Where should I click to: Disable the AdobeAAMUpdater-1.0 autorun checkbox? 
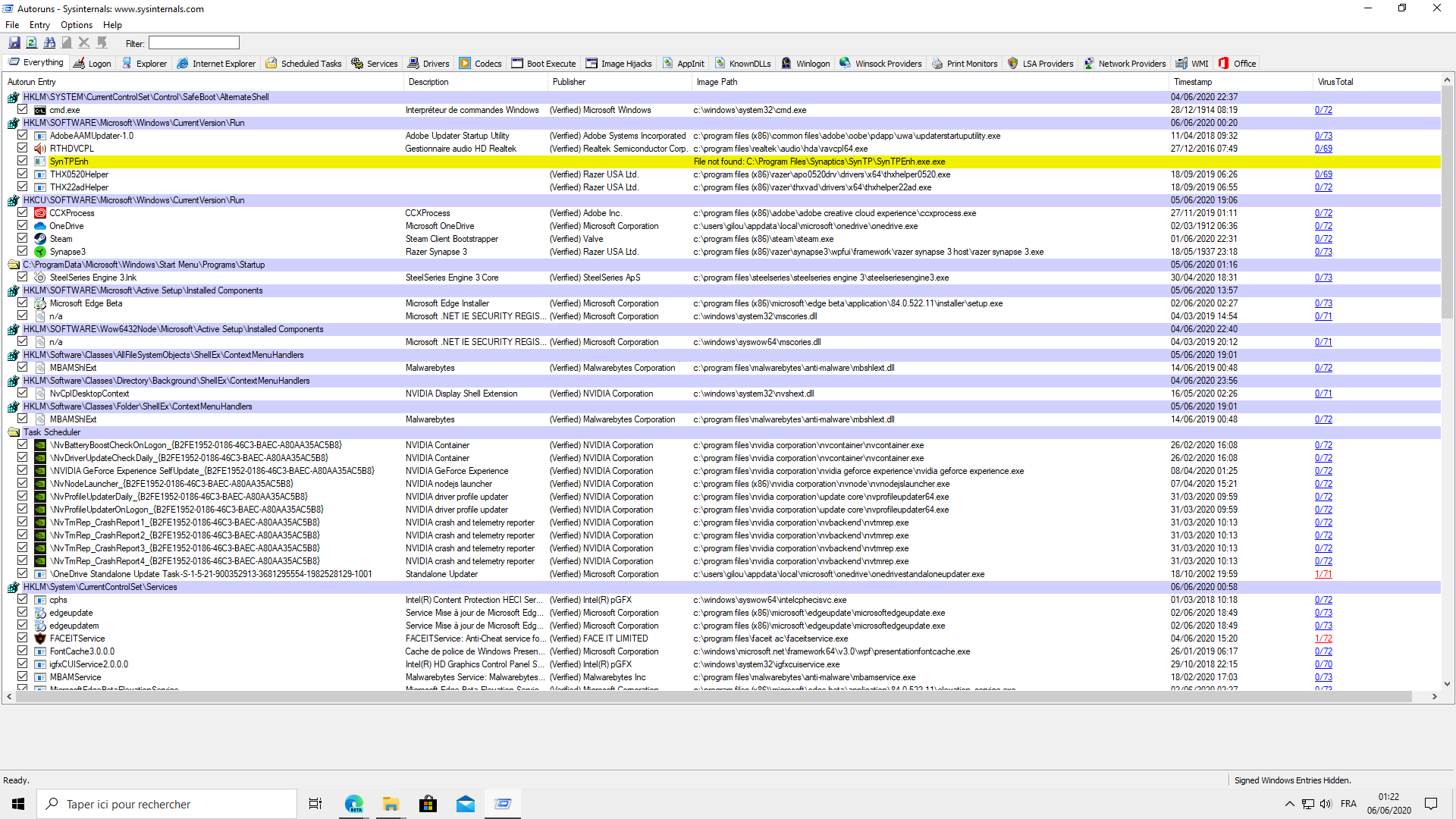click(x=23, y=136)
